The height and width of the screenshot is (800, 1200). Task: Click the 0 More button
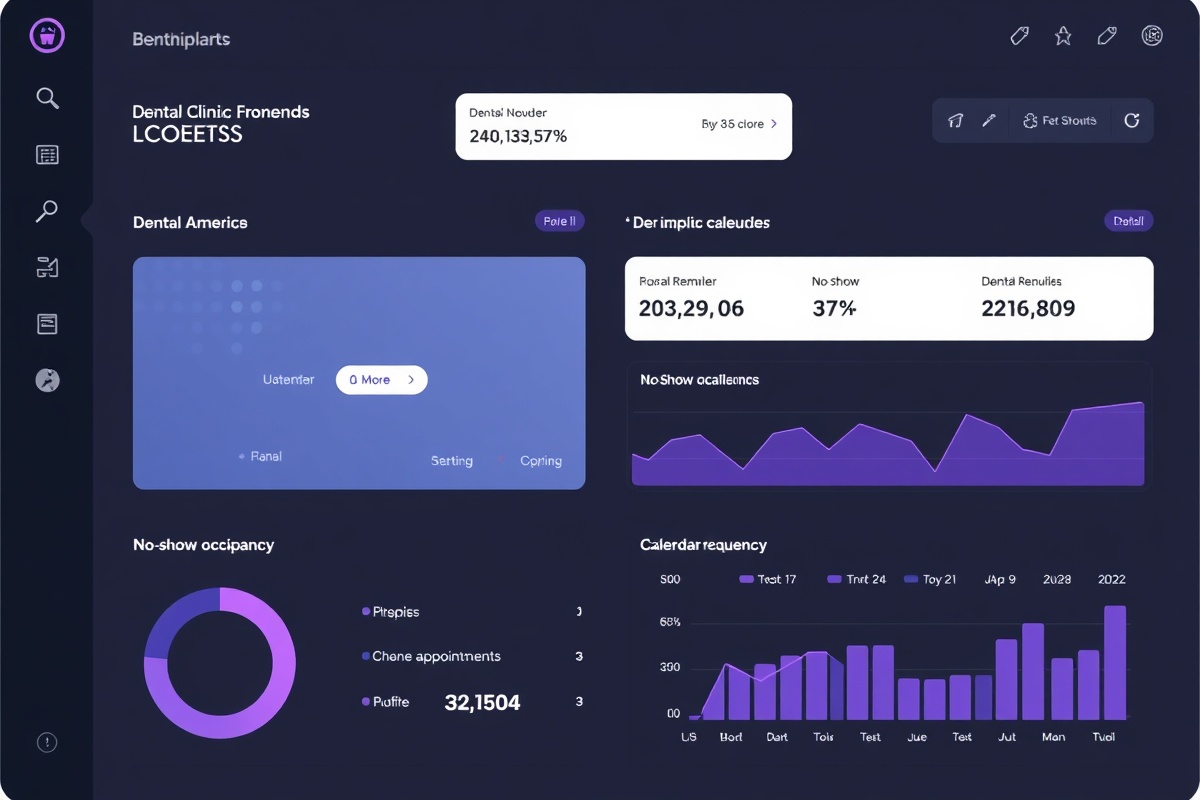381,380
